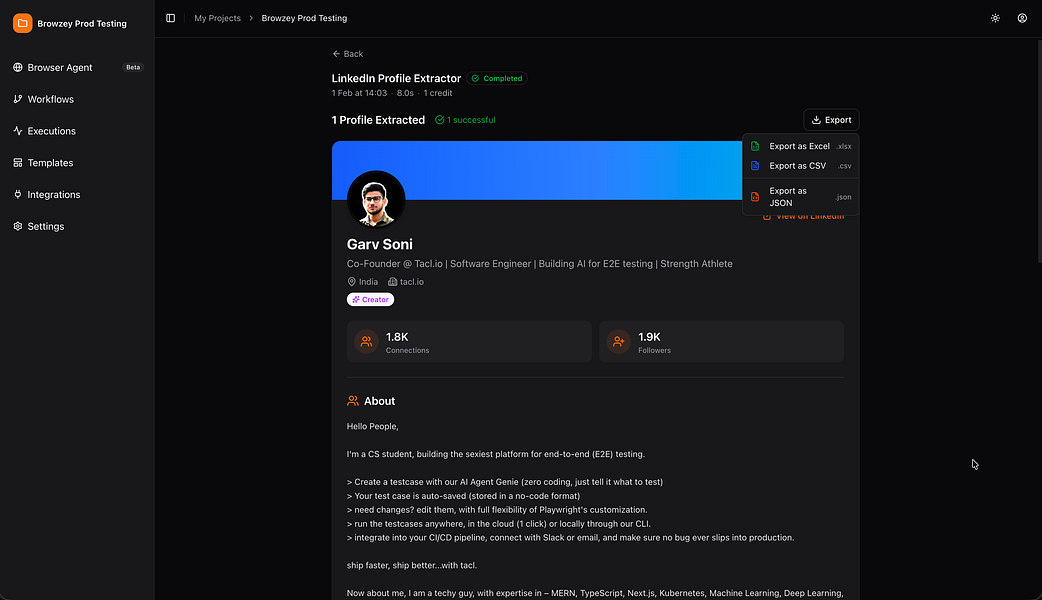Click the India location text
The image size is (1042, 600).
point(368,282)
